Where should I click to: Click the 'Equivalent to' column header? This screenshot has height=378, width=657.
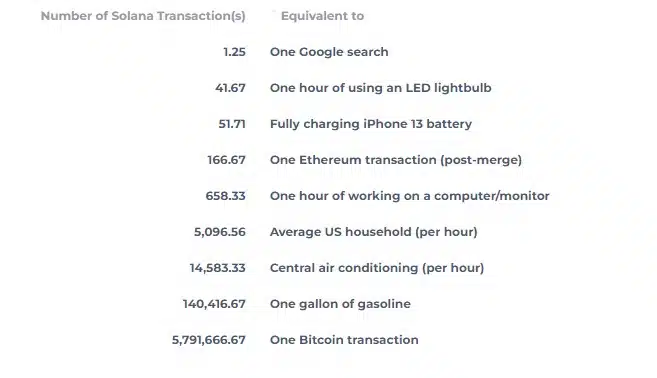pos(322,16)
